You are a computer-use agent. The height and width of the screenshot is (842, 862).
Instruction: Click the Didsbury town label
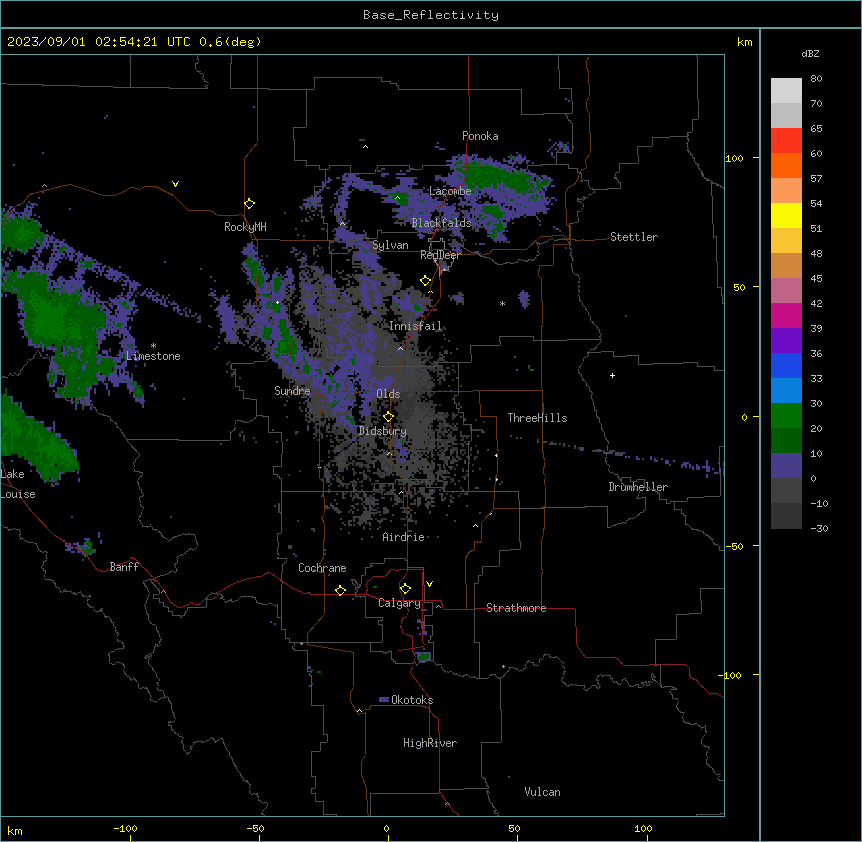click(383, 431)
